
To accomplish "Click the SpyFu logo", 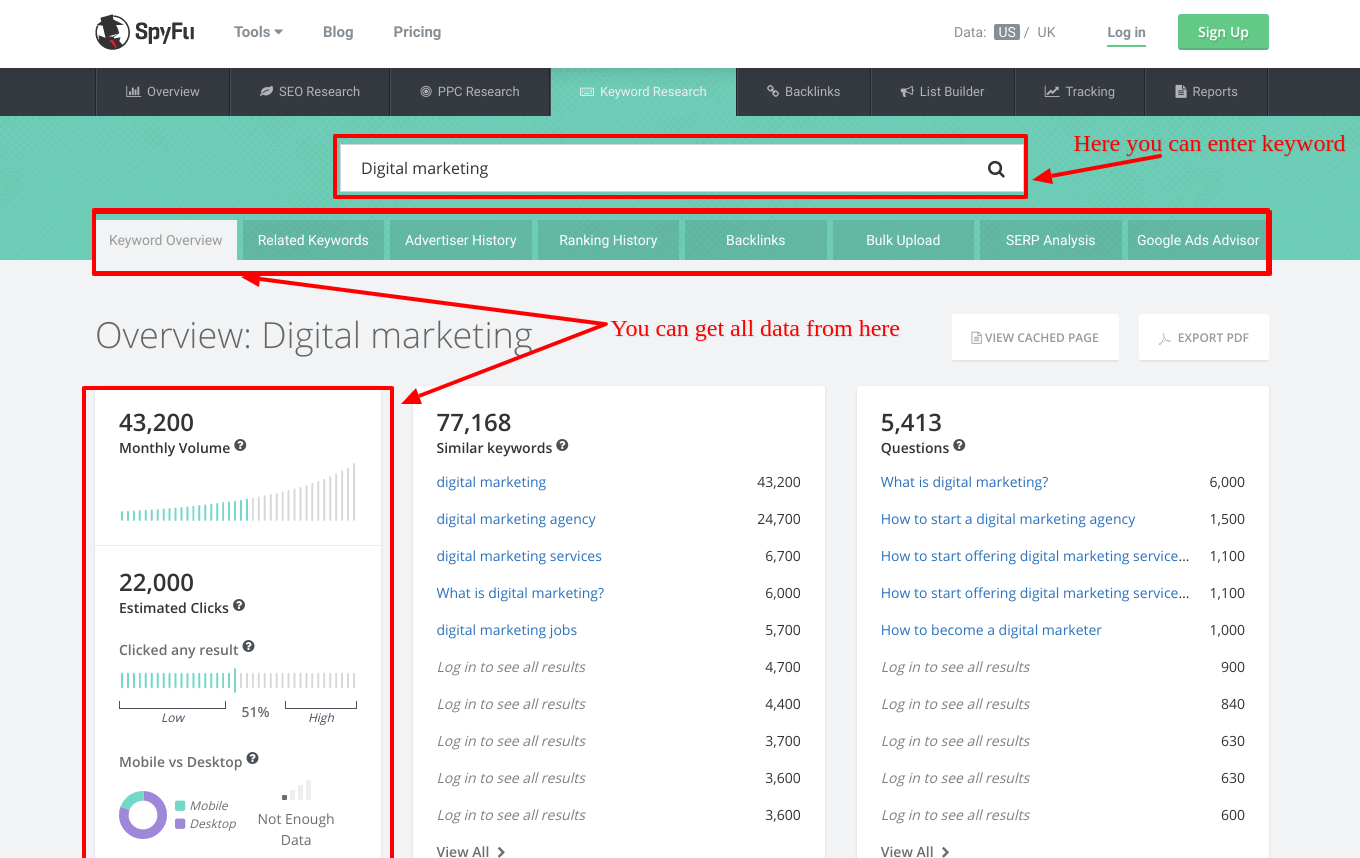I will point(145,32).
